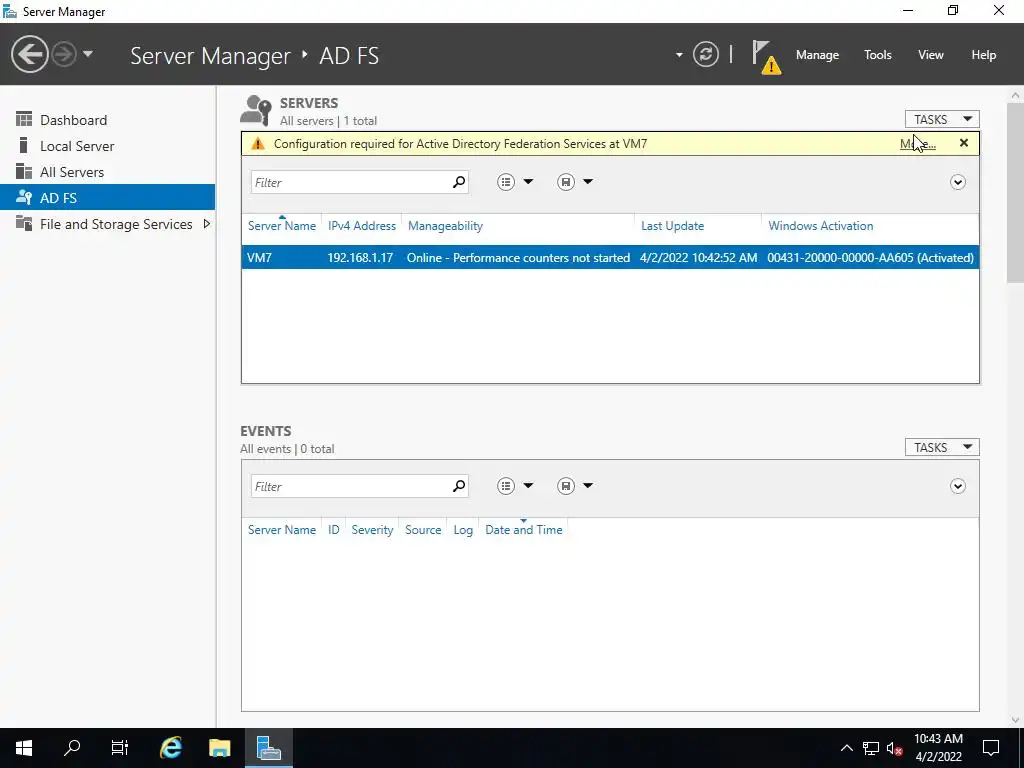This screenshot has width=1024, height=768.
Task: Sort Events by Source column
Action: [x=423, y=530]
